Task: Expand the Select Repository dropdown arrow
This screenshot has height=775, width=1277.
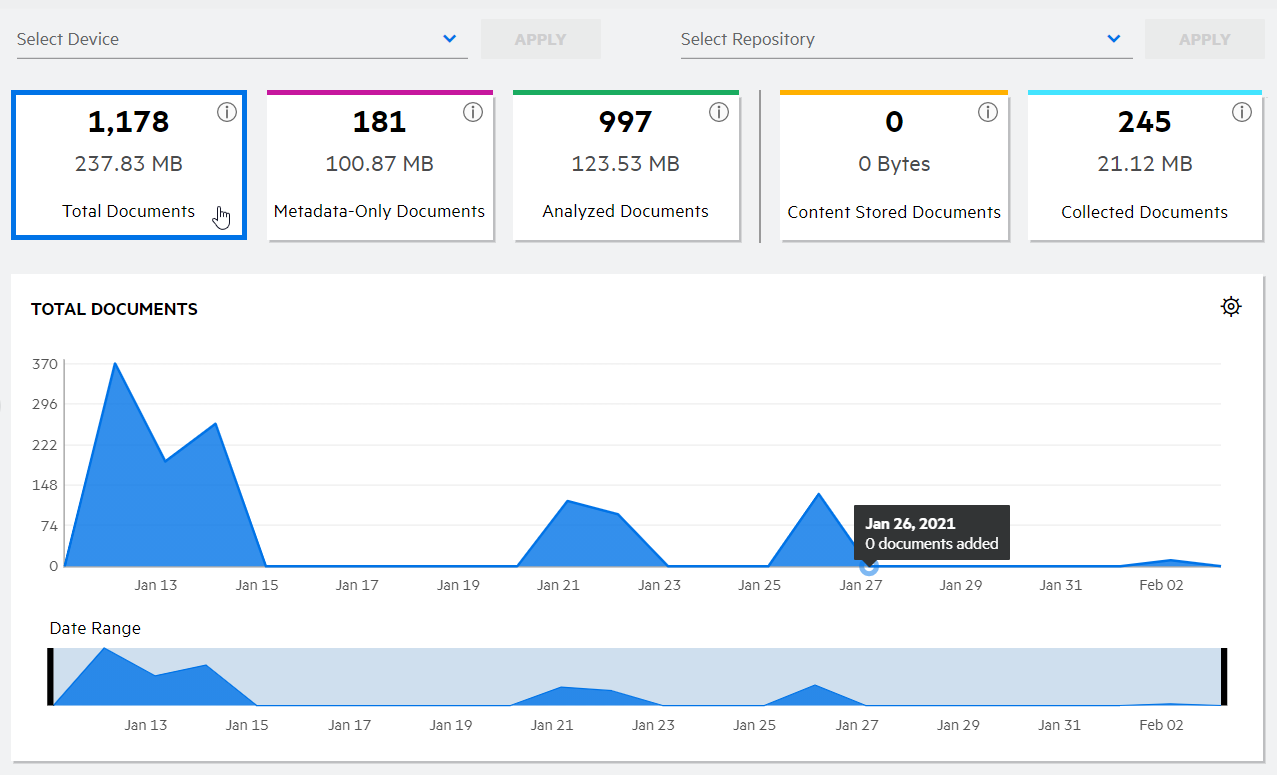Action: 1114,39
